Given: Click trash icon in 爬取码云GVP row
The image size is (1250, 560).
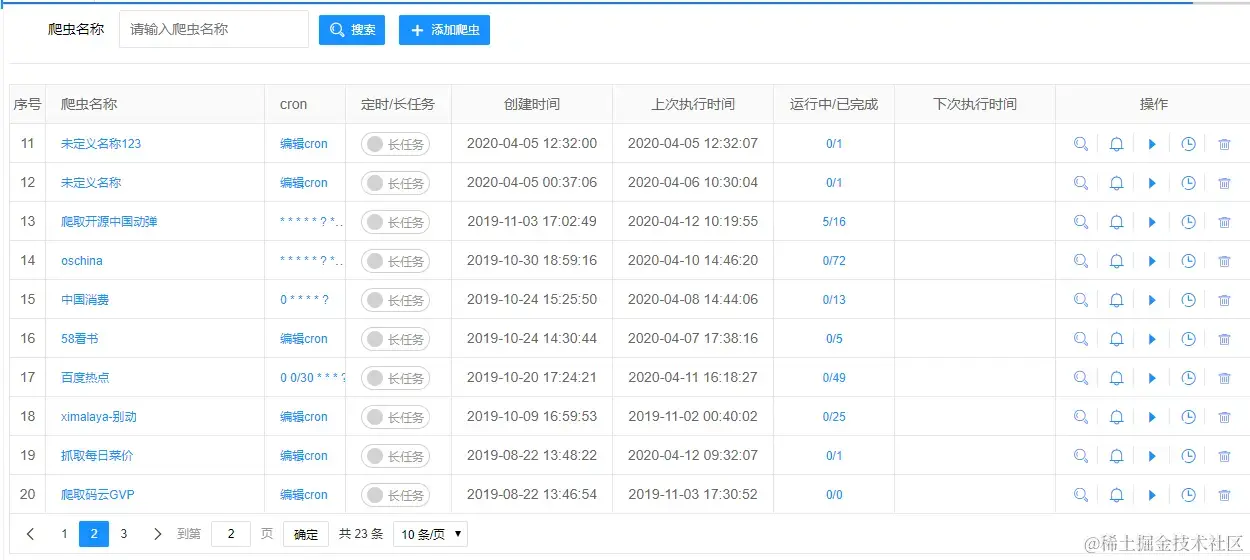Looking at the screenshot, I should pos(1224,495).
